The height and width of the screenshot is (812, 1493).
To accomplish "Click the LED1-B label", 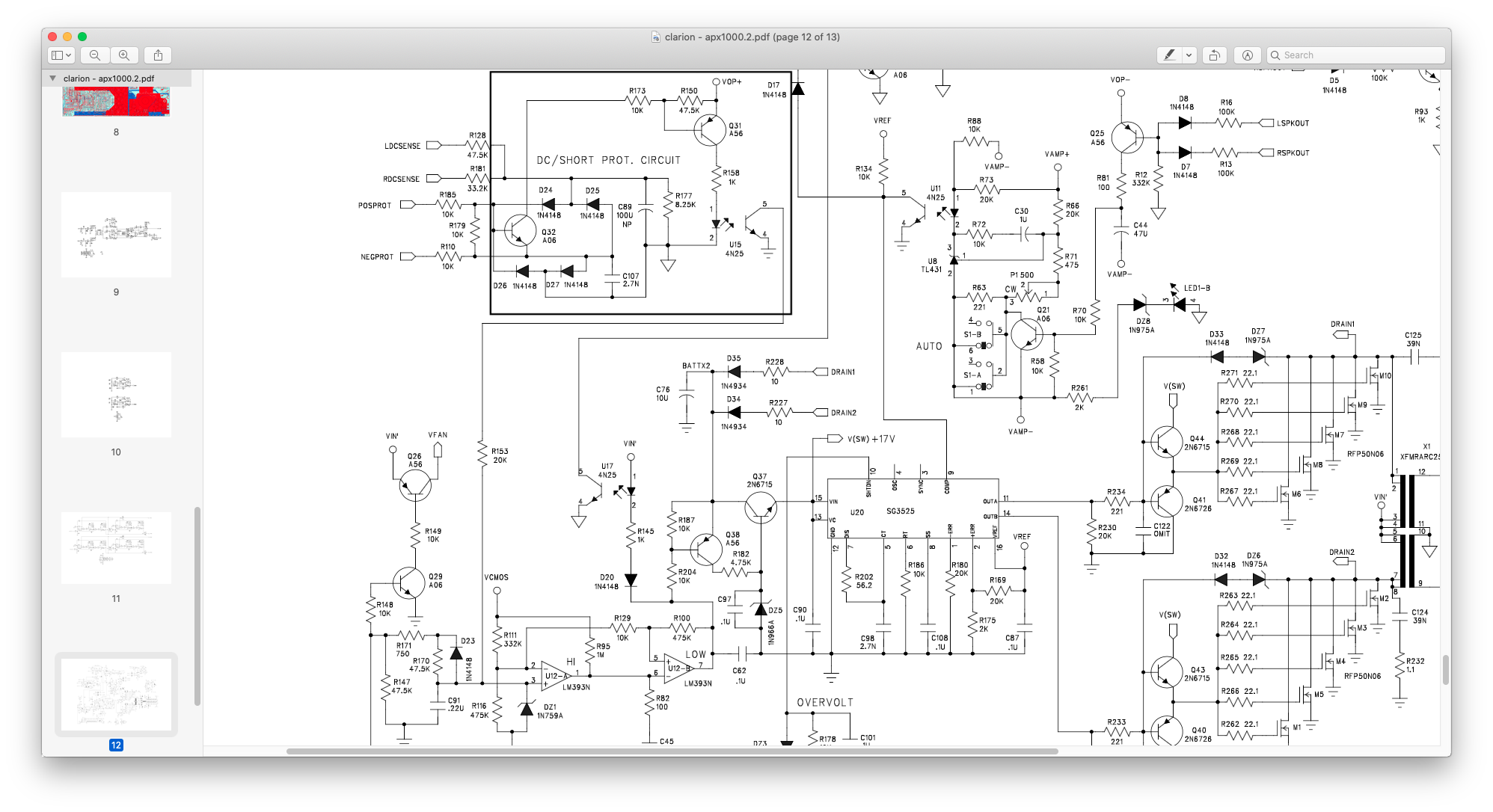I will click(x=1197, y=288).
